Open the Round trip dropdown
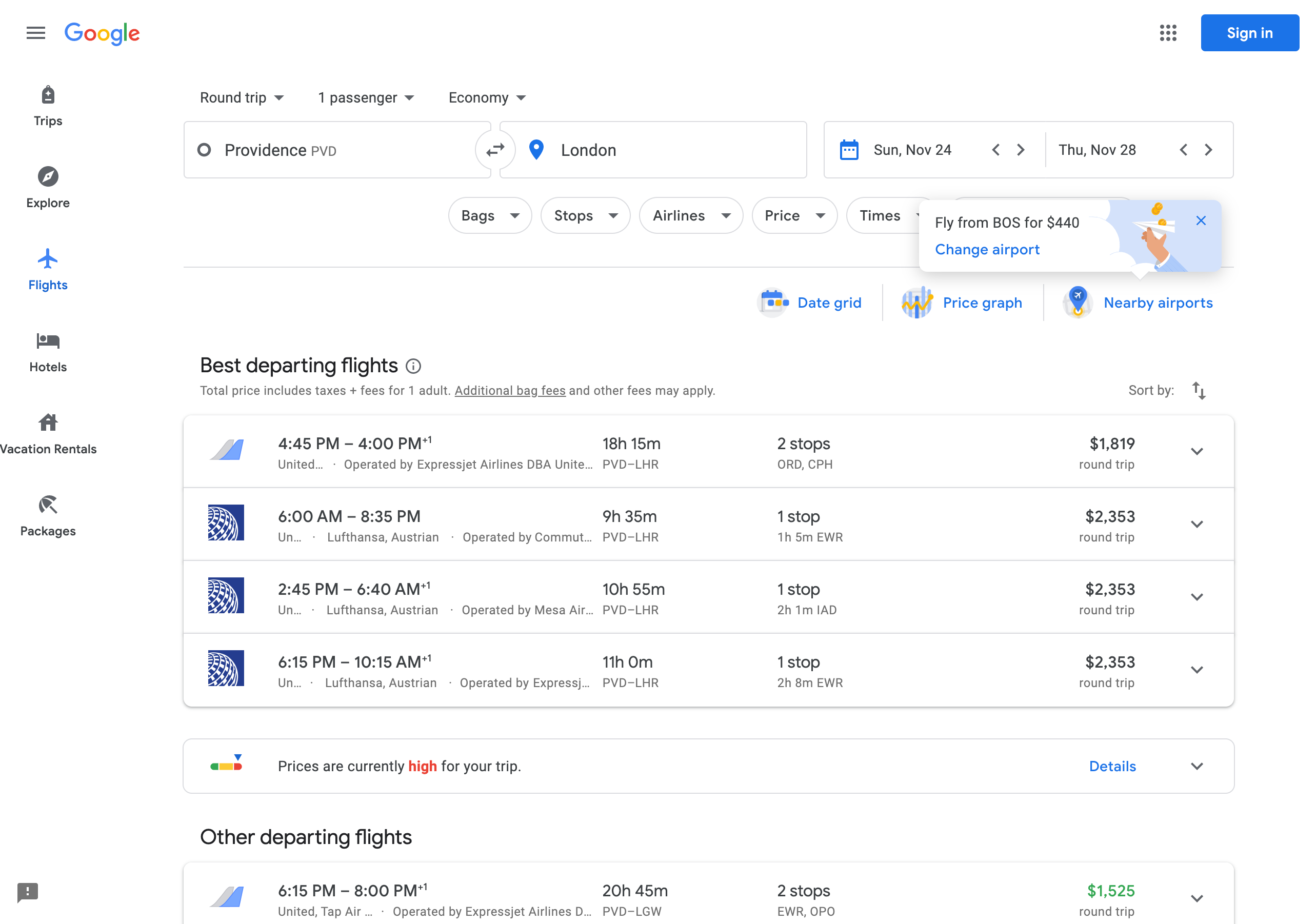1316x924 pixels. coord(242,97)
